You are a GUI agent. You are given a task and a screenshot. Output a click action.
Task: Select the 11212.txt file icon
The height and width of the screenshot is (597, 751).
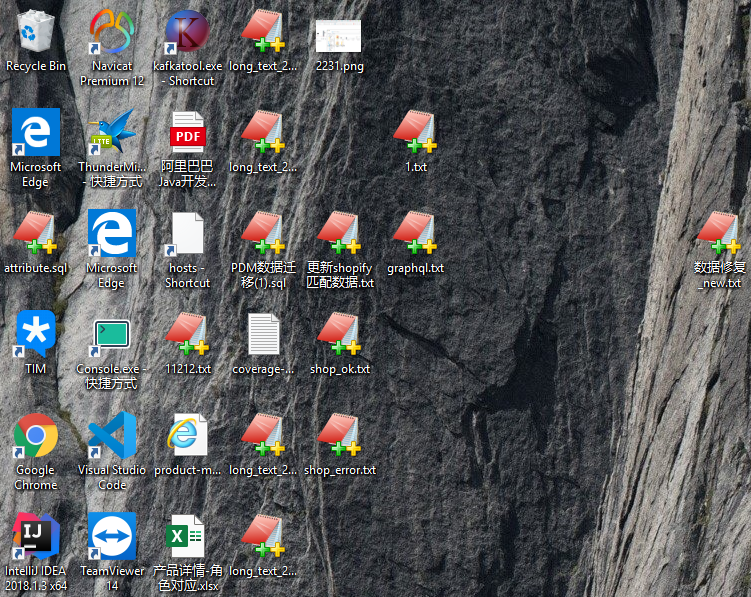point(187,334)
